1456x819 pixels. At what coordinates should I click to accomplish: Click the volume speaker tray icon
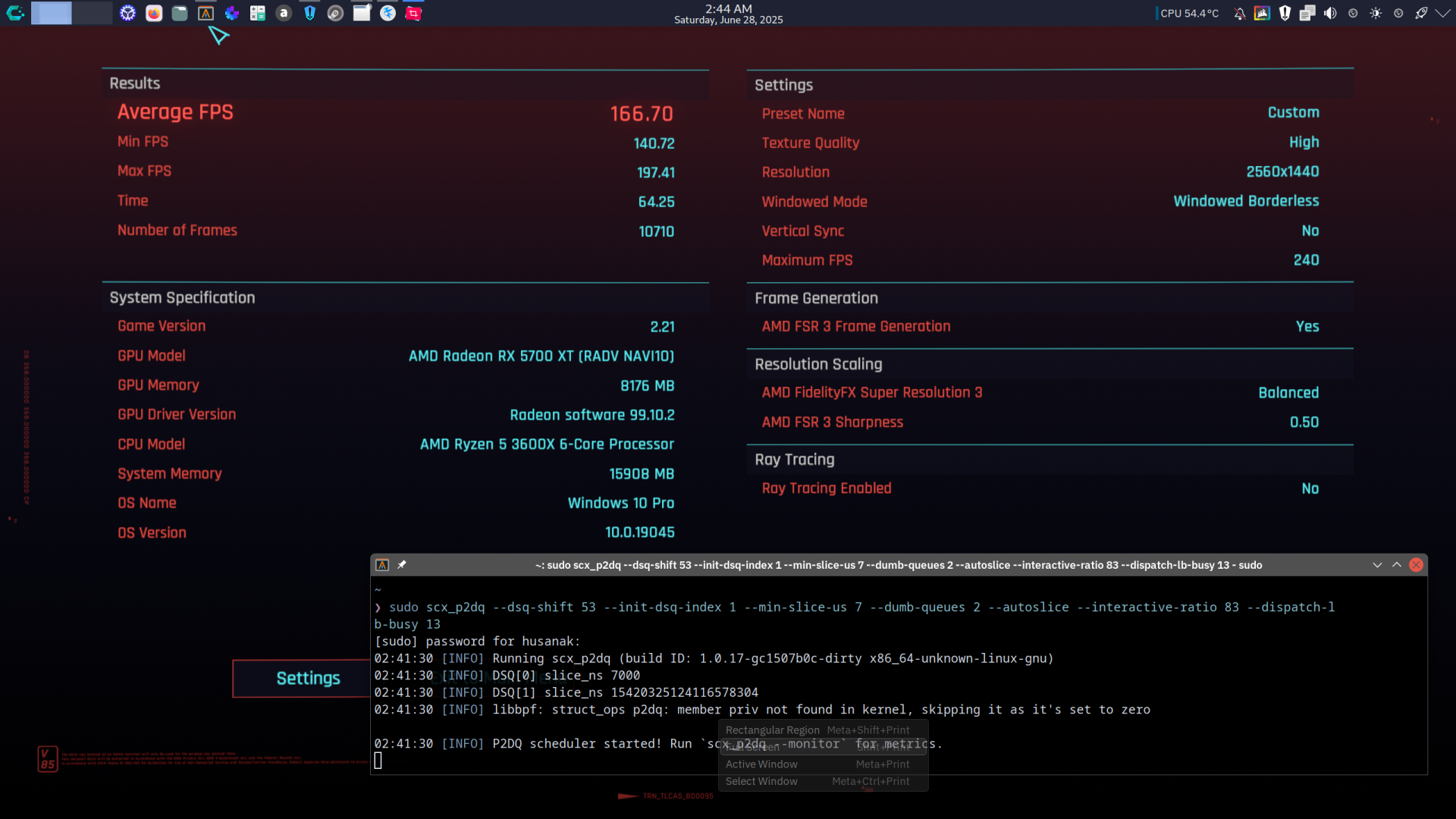click(1330, 13)
